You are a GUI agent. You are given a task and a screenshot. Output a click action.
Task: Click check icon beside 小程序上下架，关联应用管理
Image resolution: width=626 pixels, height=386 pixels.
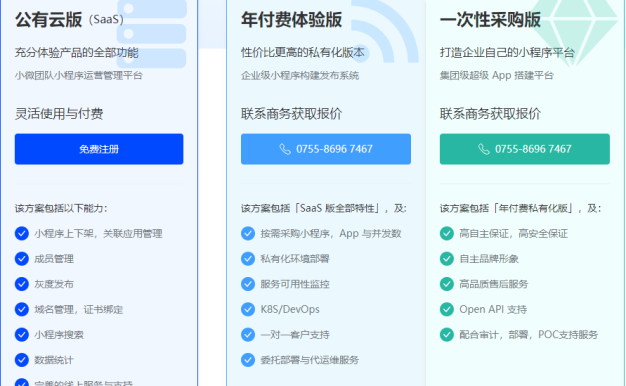22,234
